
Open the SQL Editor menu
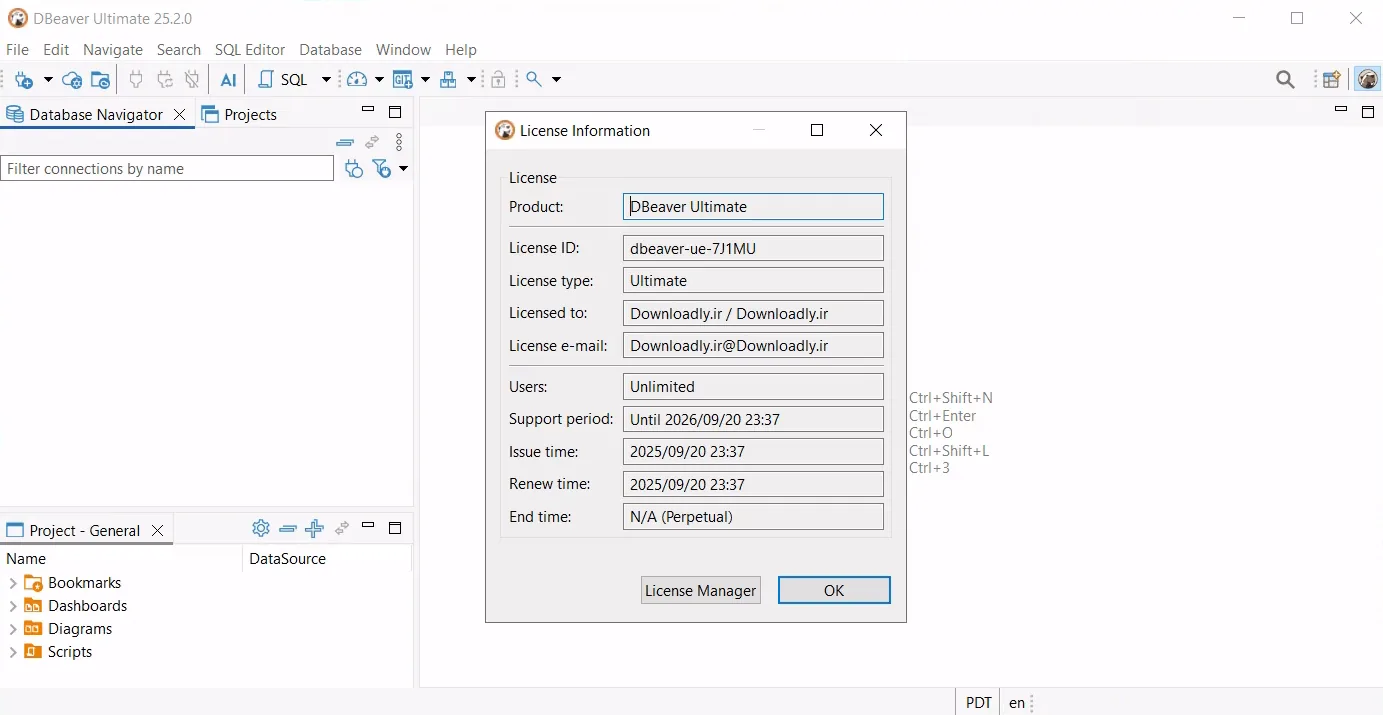click(250, 50)
